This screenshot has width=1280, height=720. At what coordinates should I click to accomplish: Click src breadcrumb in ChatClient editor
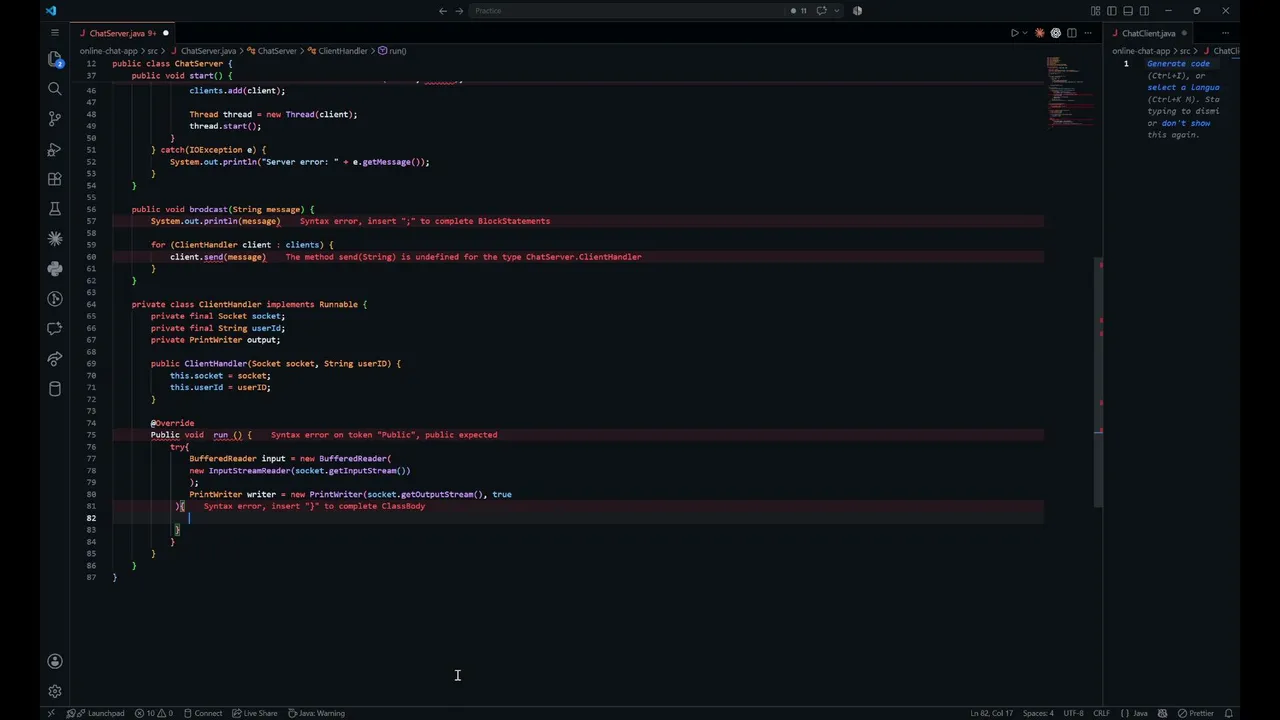click(1185, 51)
